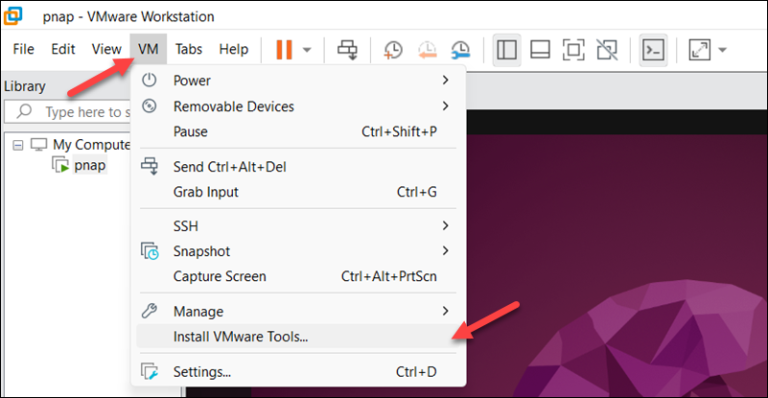Viewport: 768px width, 398px height.
Task: Open the Tabs menu
Action: point(189,49)
